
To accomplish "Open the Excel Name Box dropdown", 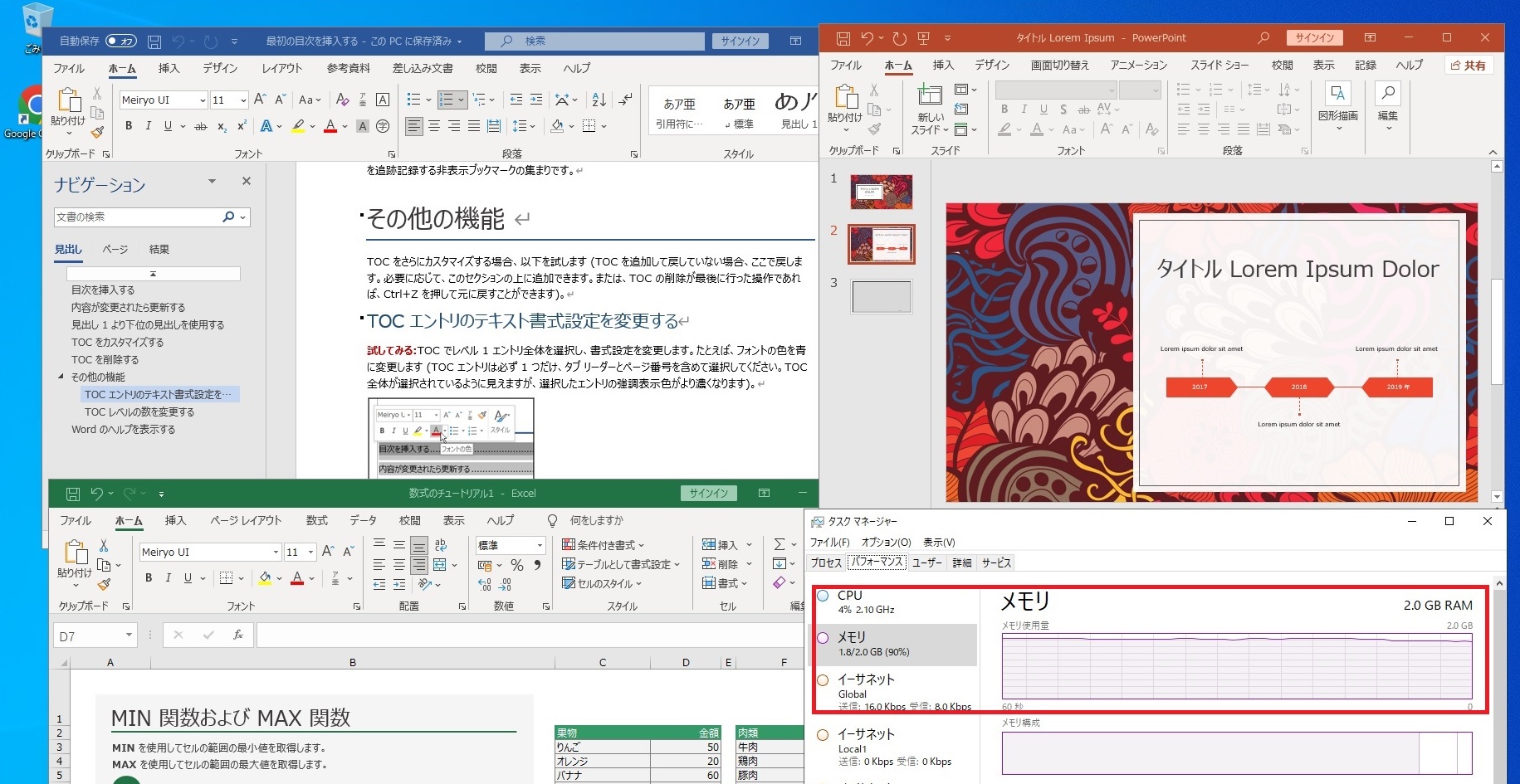I will tap(129, 635).
